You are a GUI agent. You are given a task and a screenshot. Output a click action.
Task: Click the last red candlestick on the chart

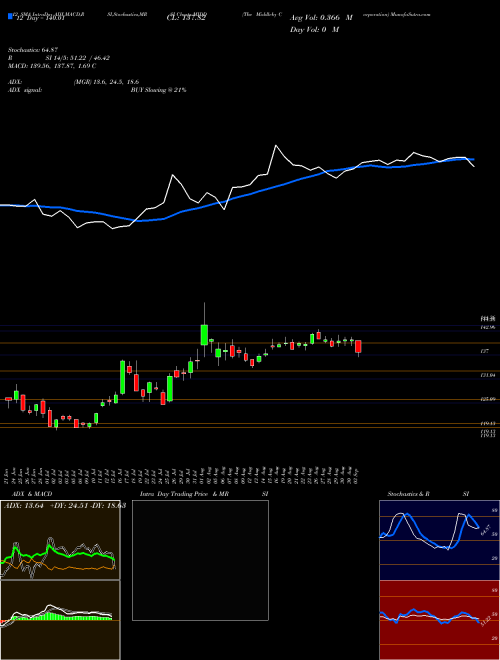(x=358, y=346)
